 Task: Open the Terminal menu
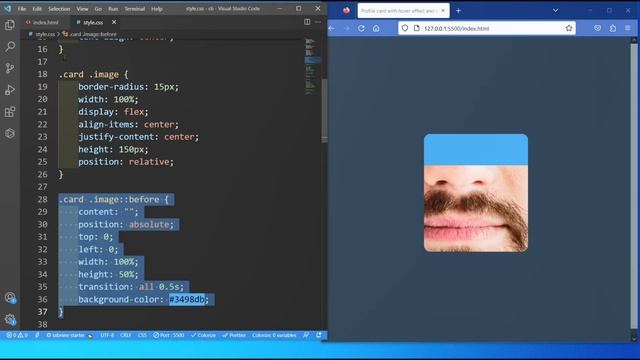pos(135,9)
